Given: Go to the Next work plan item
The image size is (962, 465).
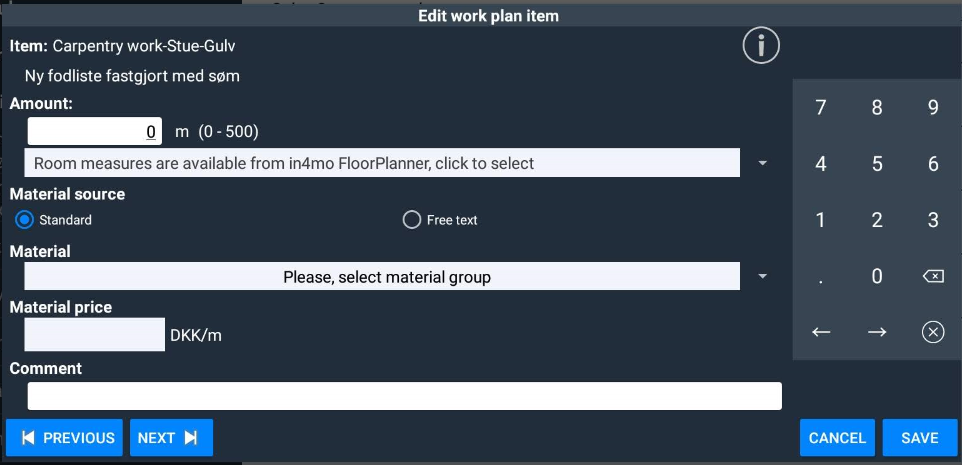Looking at the screenshot, I should 171,438.
